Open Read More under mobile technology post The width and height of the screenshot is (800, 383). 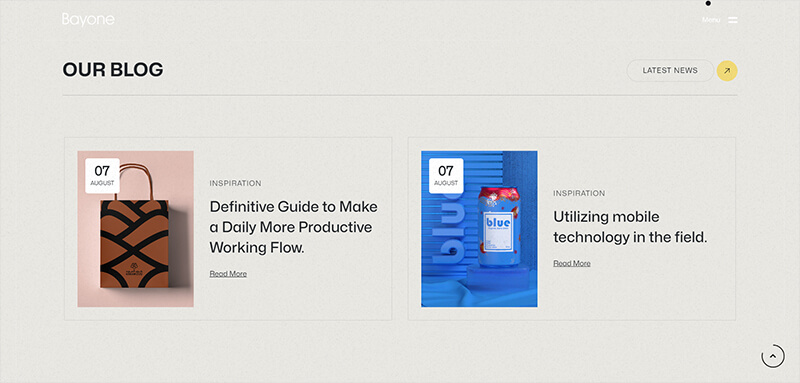[x=572, y=264]
